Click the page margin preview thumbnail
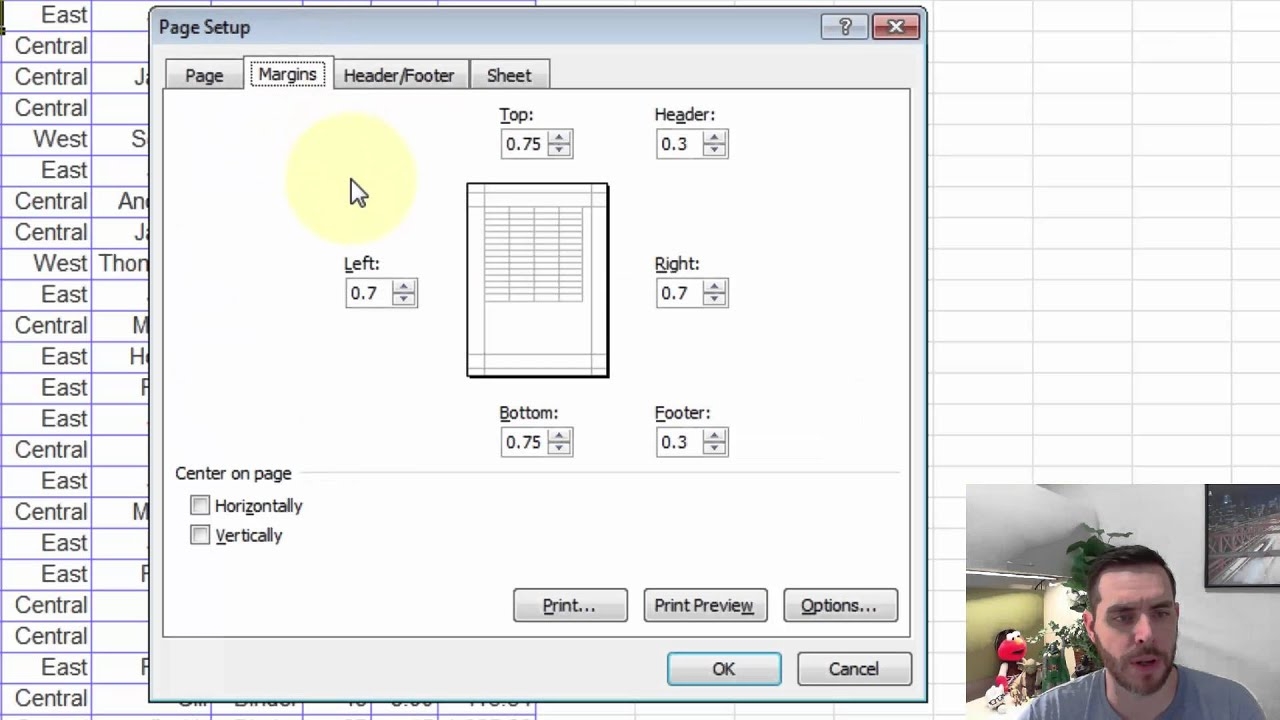Image resolution: width=1280 pixels, height=720 pixels. (537, 280)
